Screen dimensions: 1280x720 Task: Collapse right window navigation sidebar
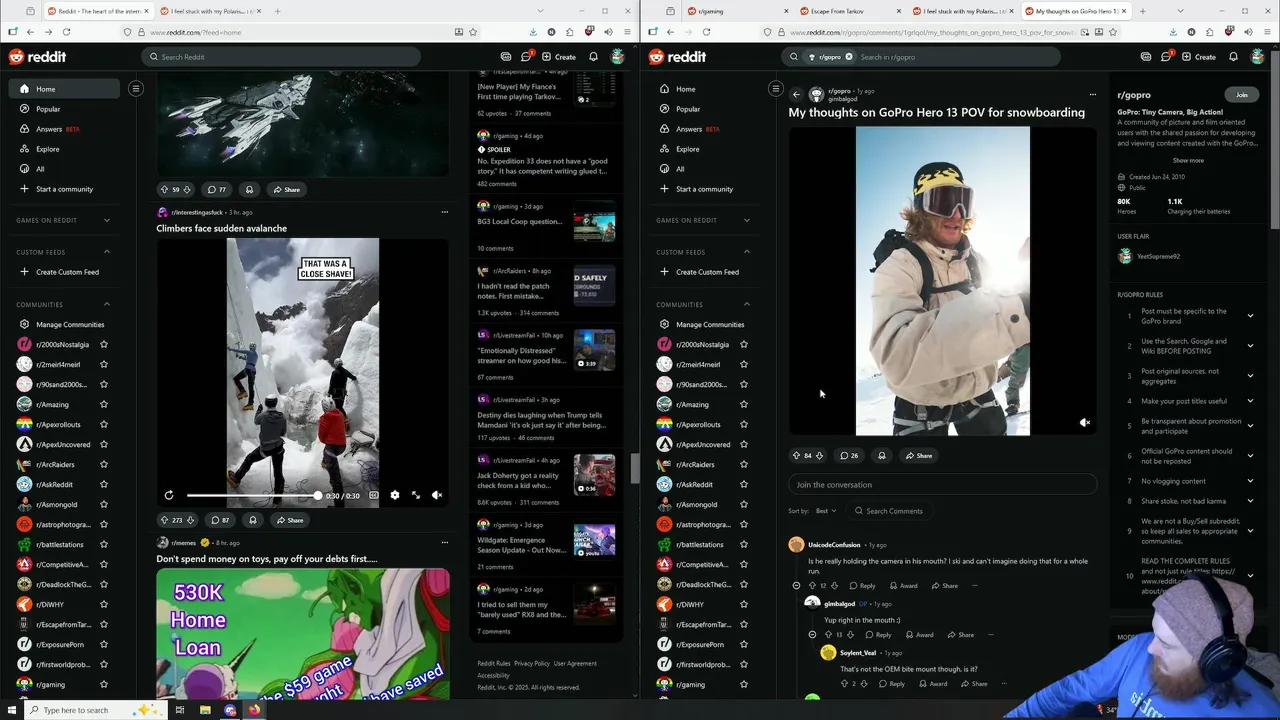coord(775,89)
